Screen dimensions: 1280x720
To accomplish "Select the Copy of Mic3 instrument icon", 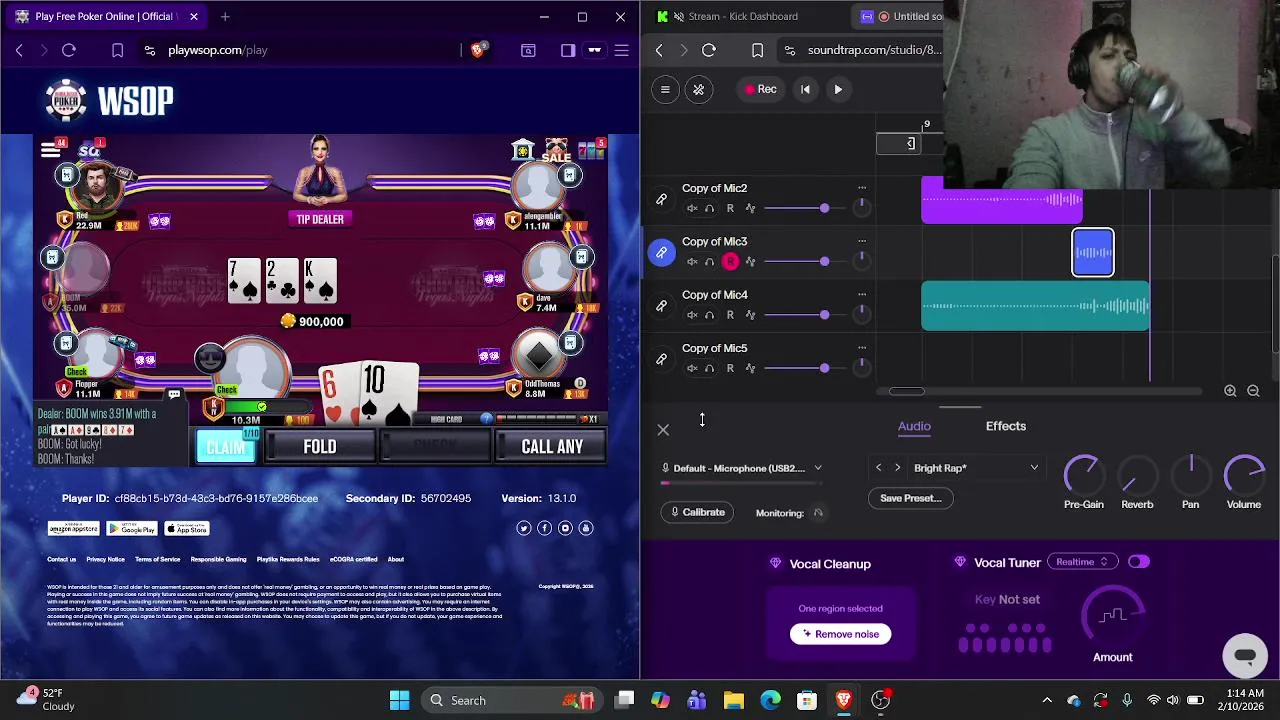I will (x=661, y=252).
